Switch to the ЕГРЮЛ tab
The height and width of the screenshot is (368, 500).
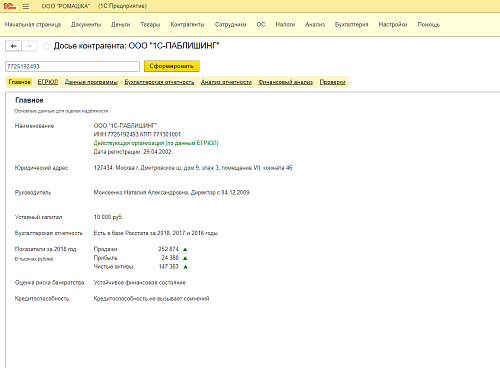pyautogui.click(x=48, y=82)
